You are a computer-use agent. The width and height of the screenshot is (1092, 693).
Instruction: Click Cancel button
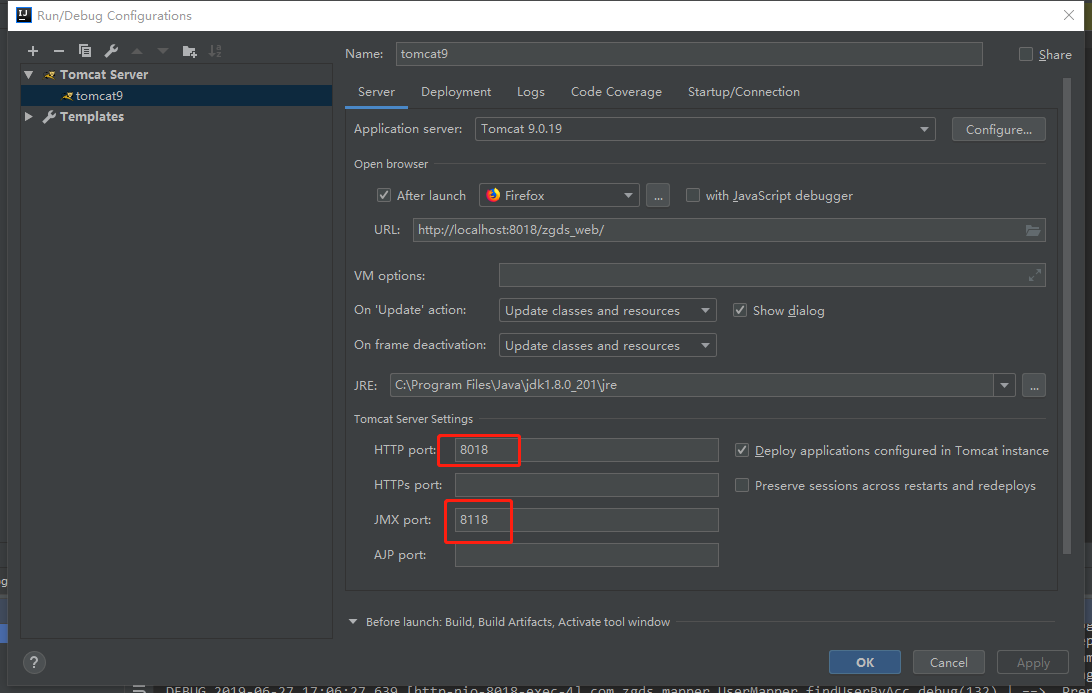pyautogui.click(x=949, y=662)
